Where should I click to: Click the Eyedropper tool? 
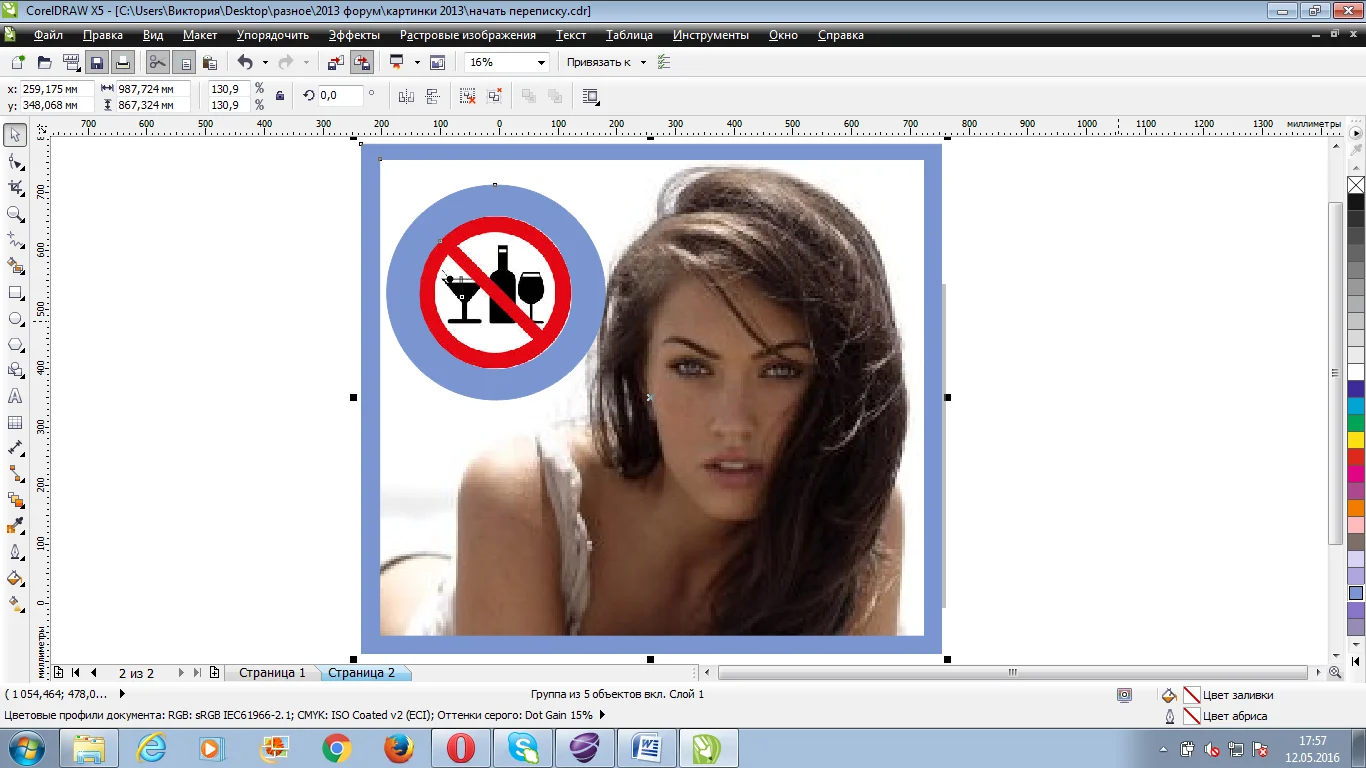(x=15, y=526)
